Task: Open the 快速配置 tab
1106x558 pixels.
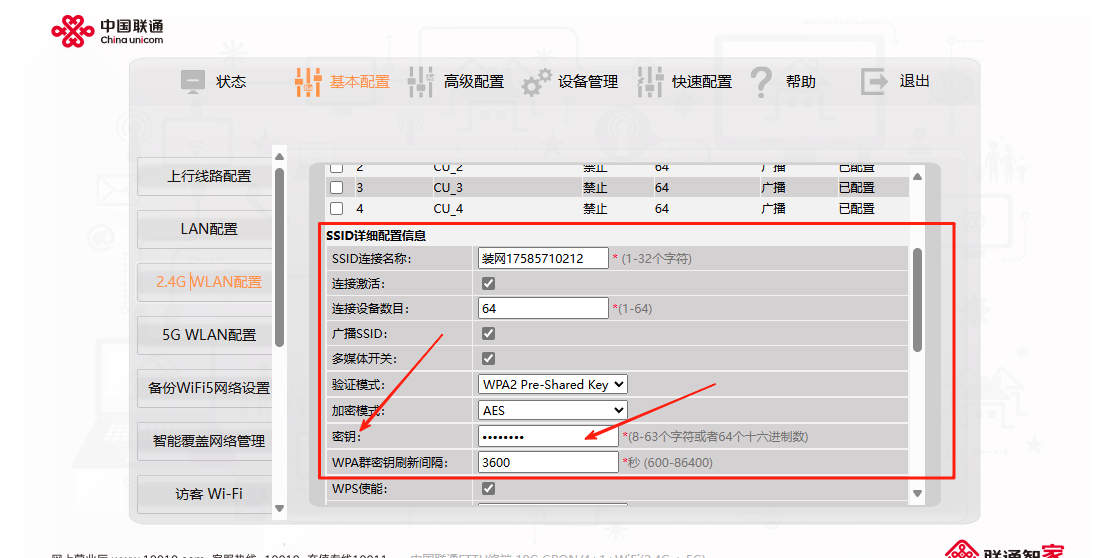Action: pyautogui.click(x=702, y=82)
